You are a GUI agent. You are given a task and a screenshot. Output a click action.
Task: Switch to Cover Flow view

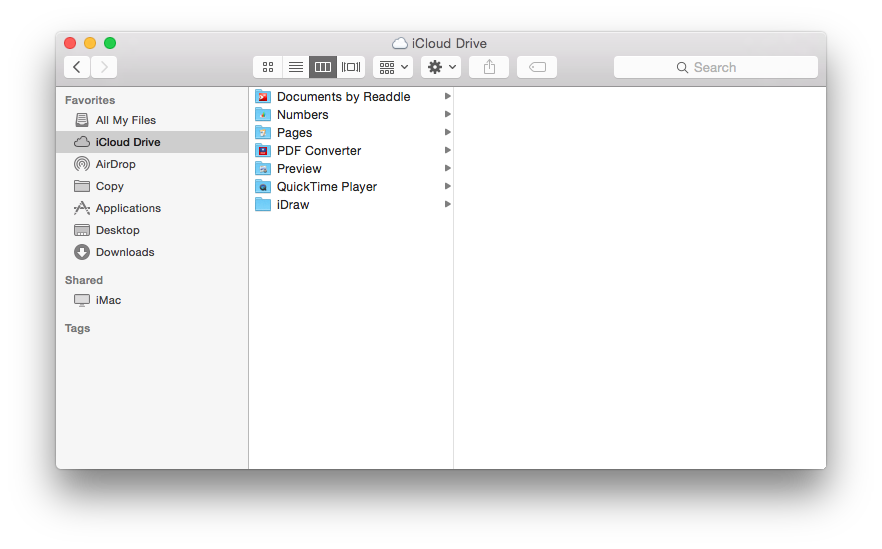pyautogui.click(x=351, y=67)
